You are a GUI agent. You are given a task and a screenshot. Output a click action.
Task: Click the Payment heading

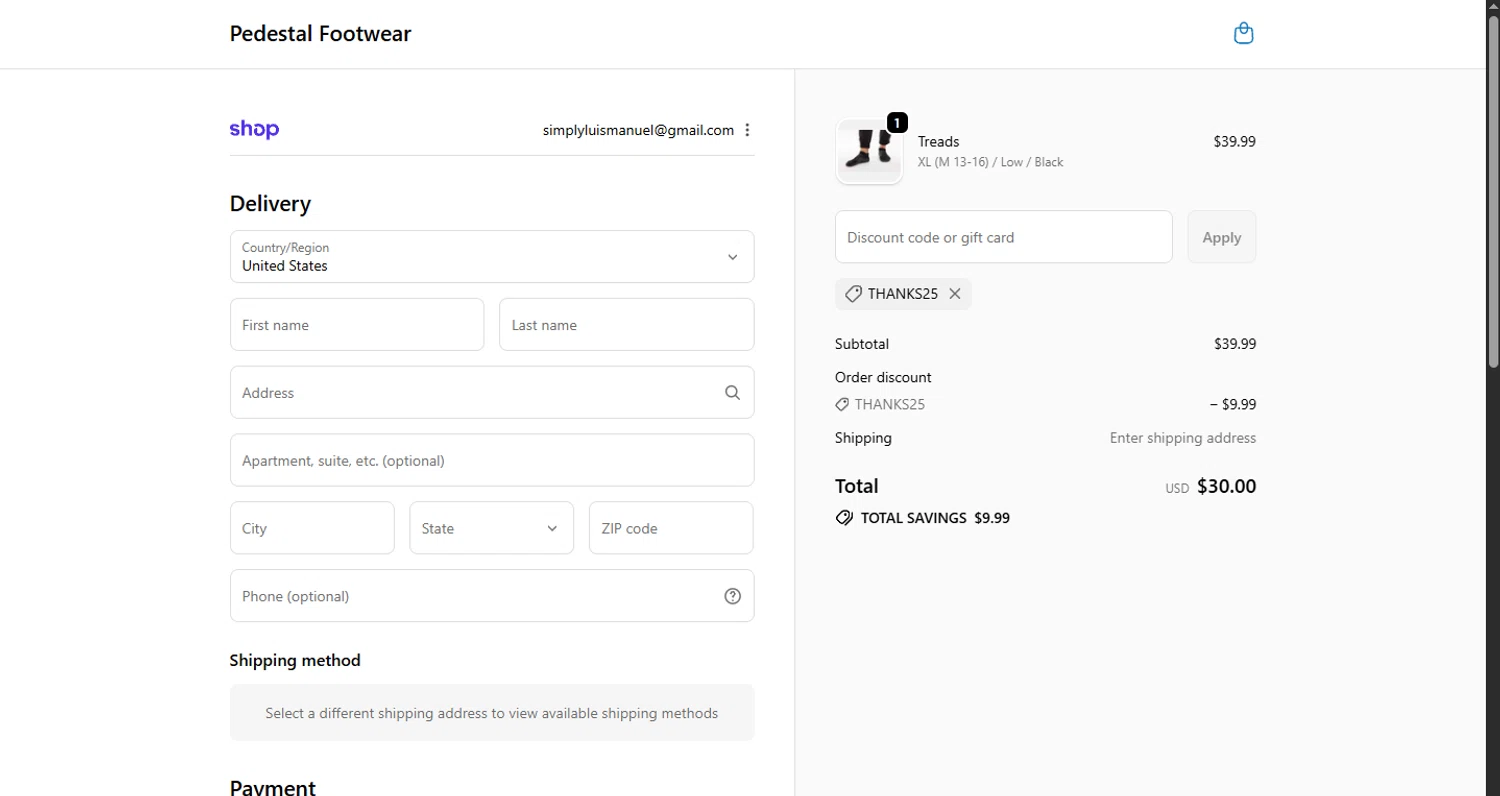click(273, 787)
